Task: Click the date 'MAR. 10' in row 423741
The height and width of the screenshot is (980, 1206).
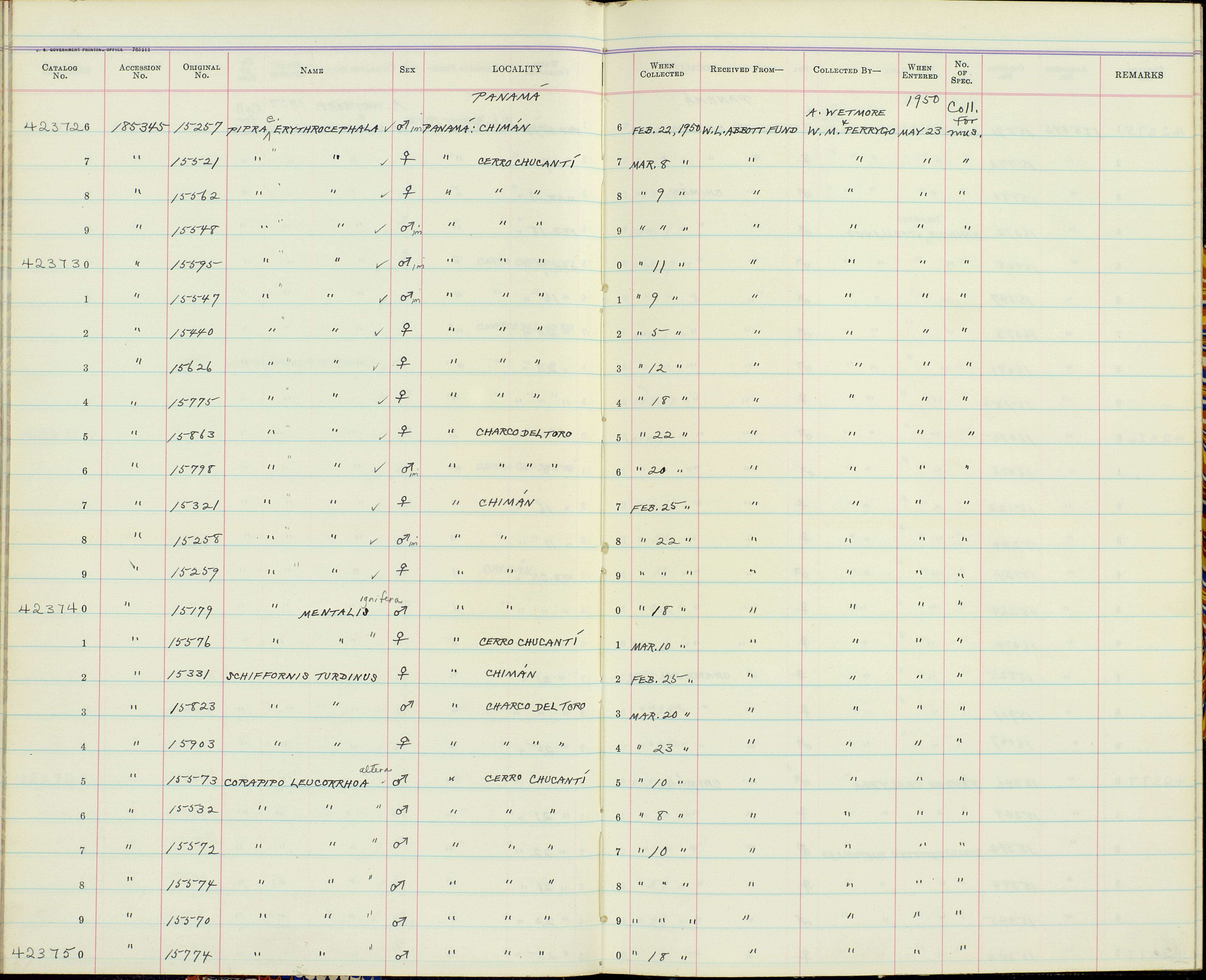Action: point(650,647)
